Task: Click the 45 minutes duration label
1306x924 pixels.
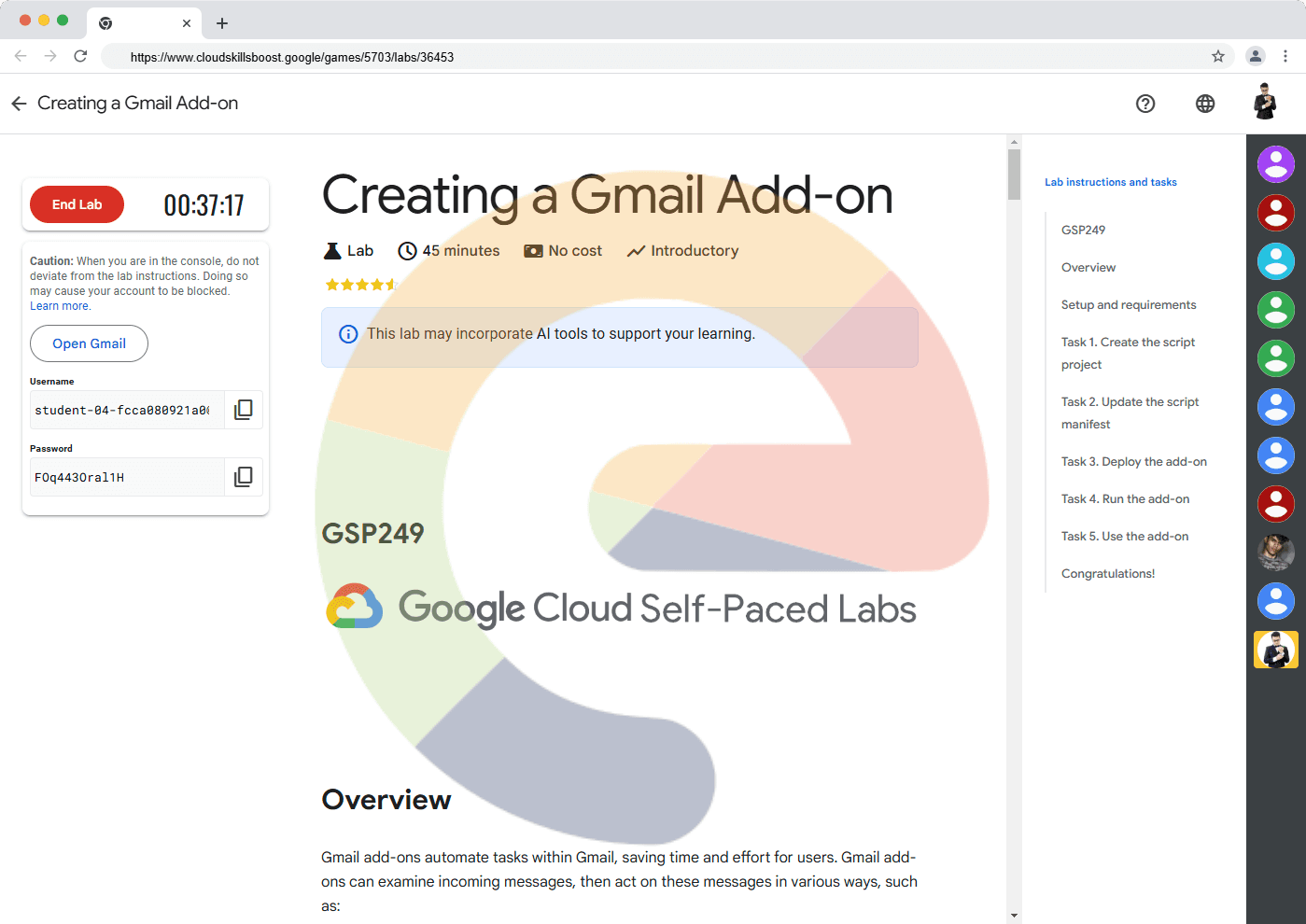Action: [449, 250]
